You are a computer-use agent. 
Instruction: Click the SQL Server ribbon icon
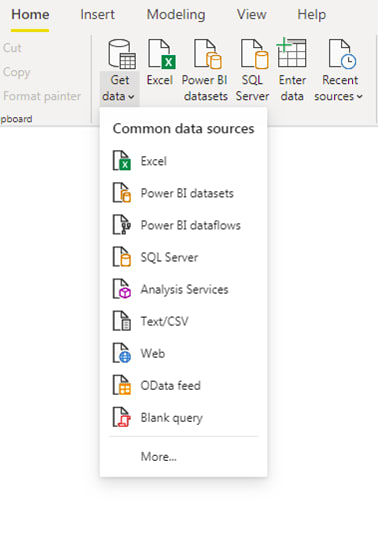point(254,54)
